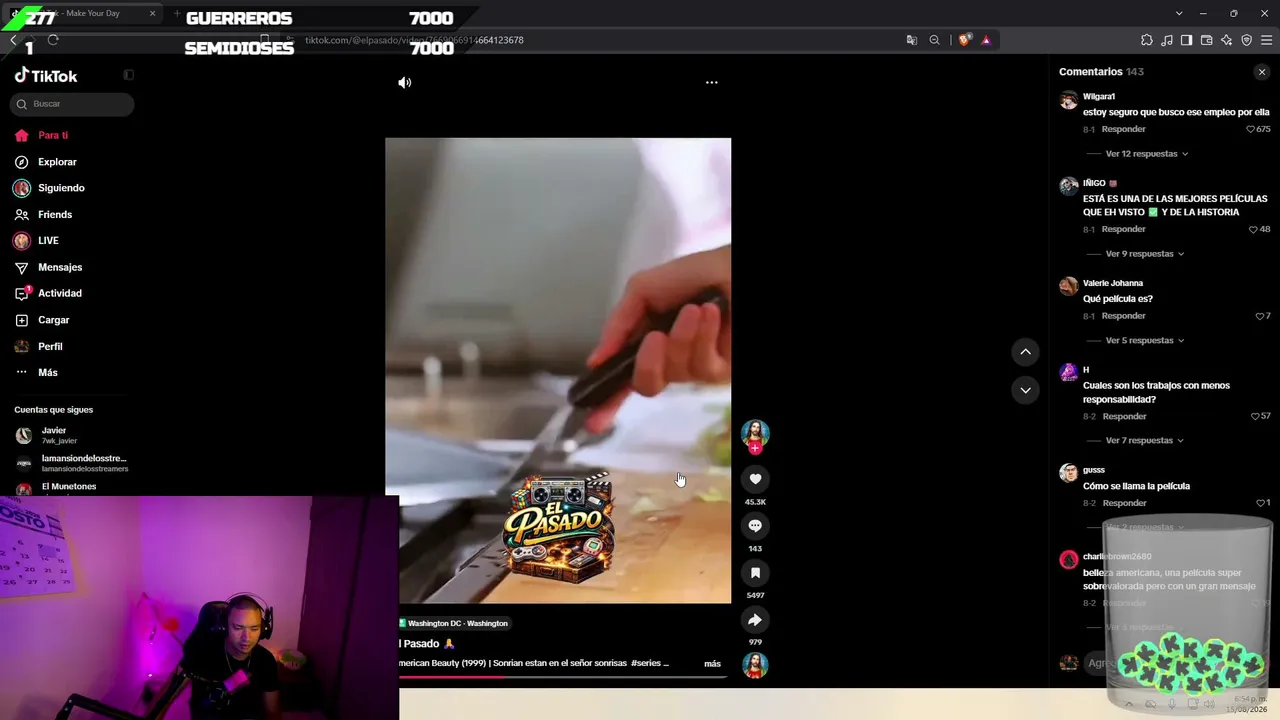The width and height of the screenshot is (1280, 720).
Task: Open the video's three-dot options menu
Action: [x=712, y=83]
